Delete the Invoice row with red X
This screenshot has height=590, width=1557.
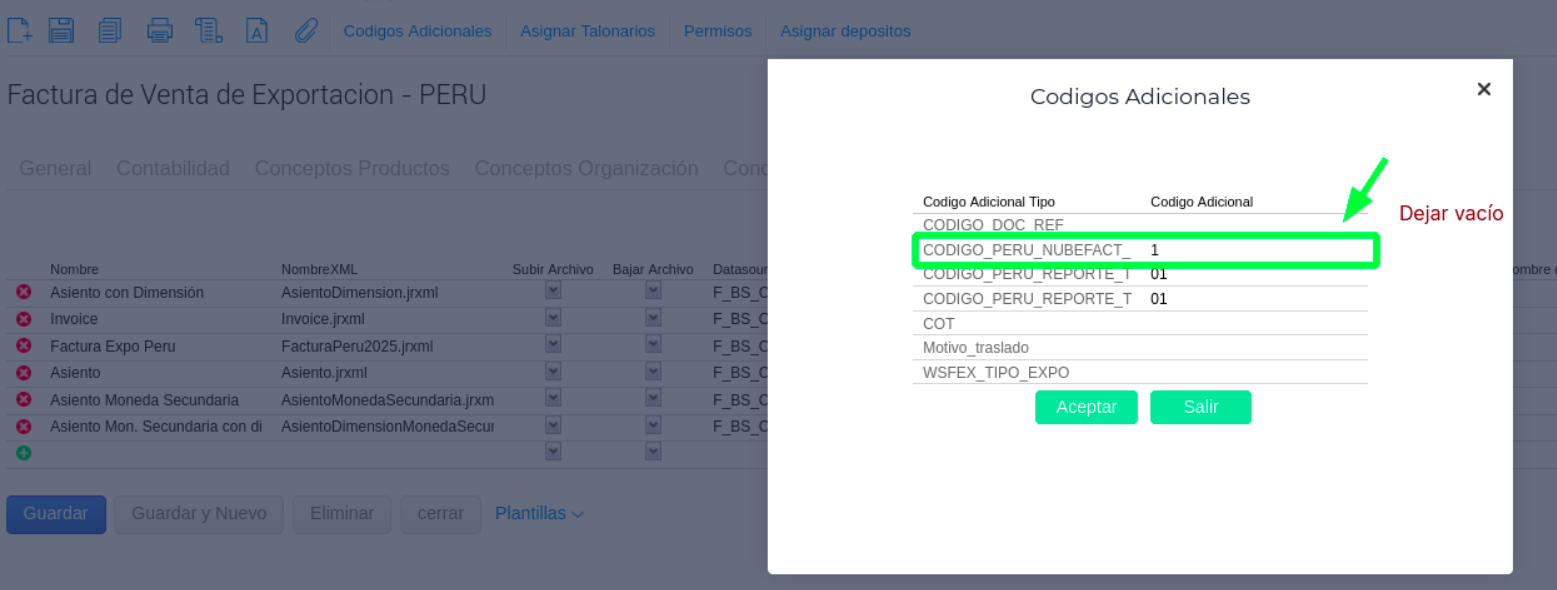pyautogui.click(x=24, y=319)
